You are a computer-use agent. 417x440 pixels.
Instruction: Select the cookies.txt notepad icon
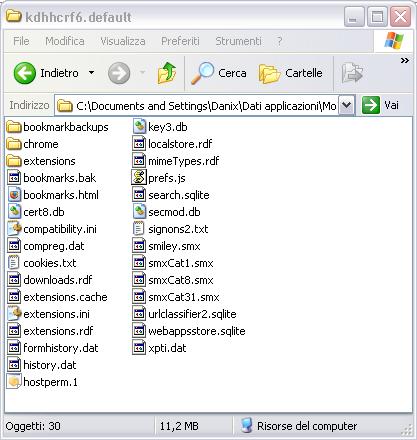point(14,263)
